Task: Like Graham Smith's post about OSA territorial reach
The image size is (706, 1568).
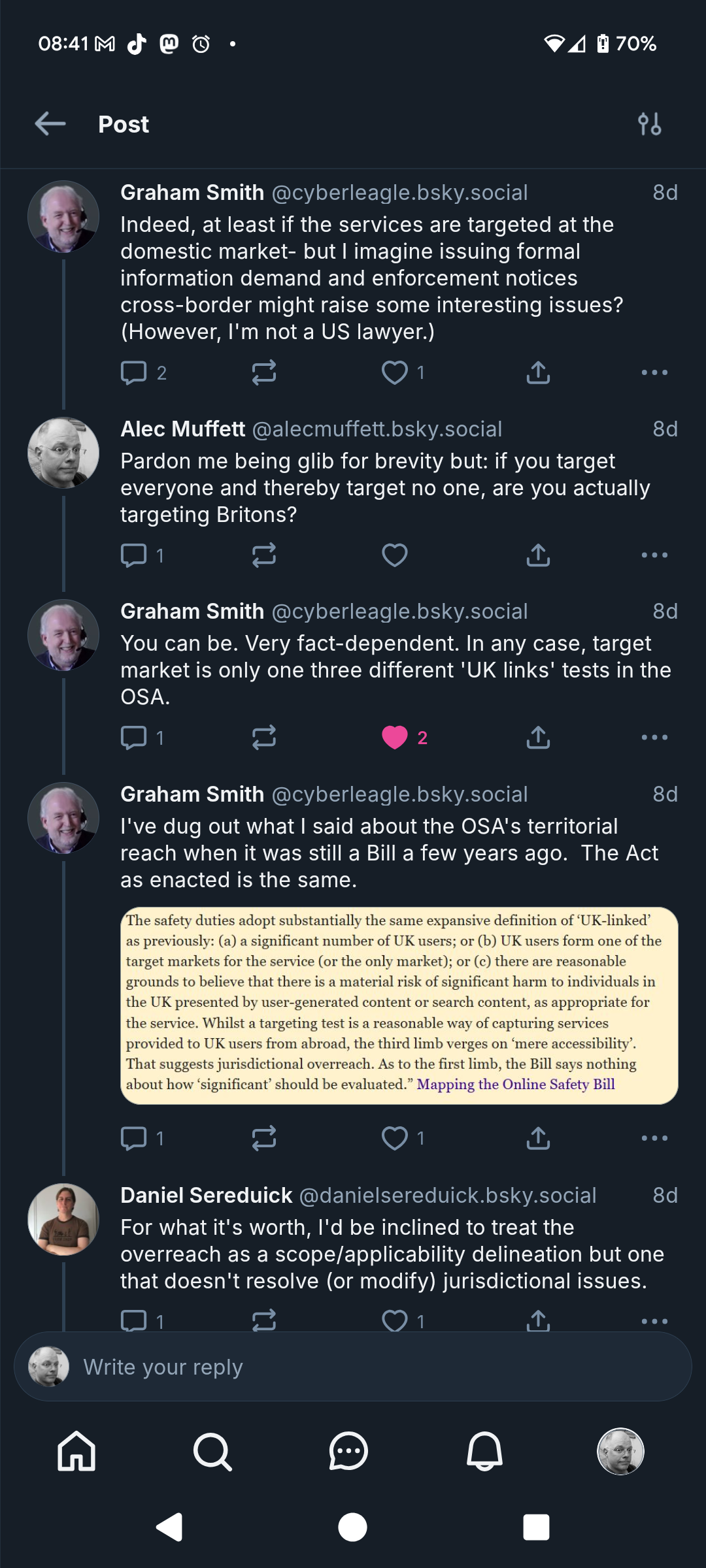Action: pos(395,1138)
